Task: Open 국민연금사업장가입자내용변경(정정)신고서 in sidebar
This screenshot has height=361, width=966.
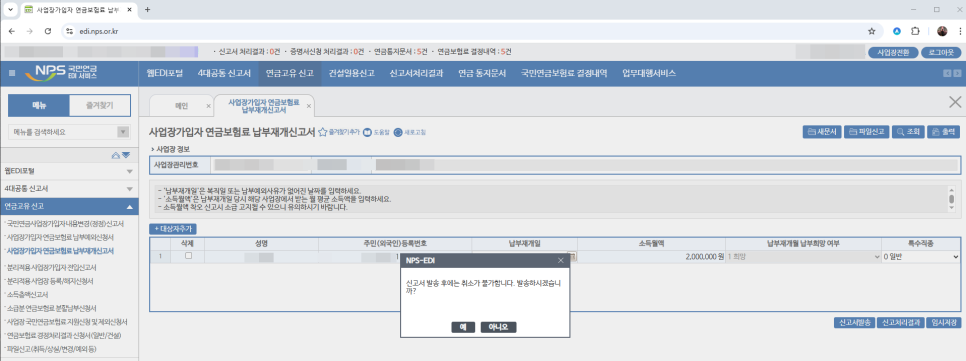Action: click(65, 223)
